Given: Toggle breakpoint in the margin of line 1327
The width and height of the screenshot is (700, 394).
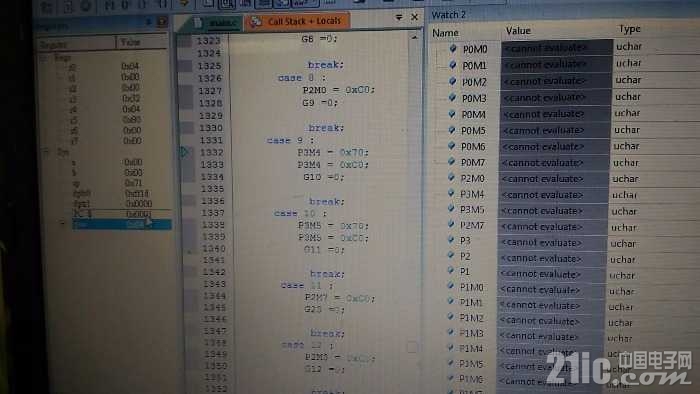Looking at the screenshot, I should pos(185,91).
